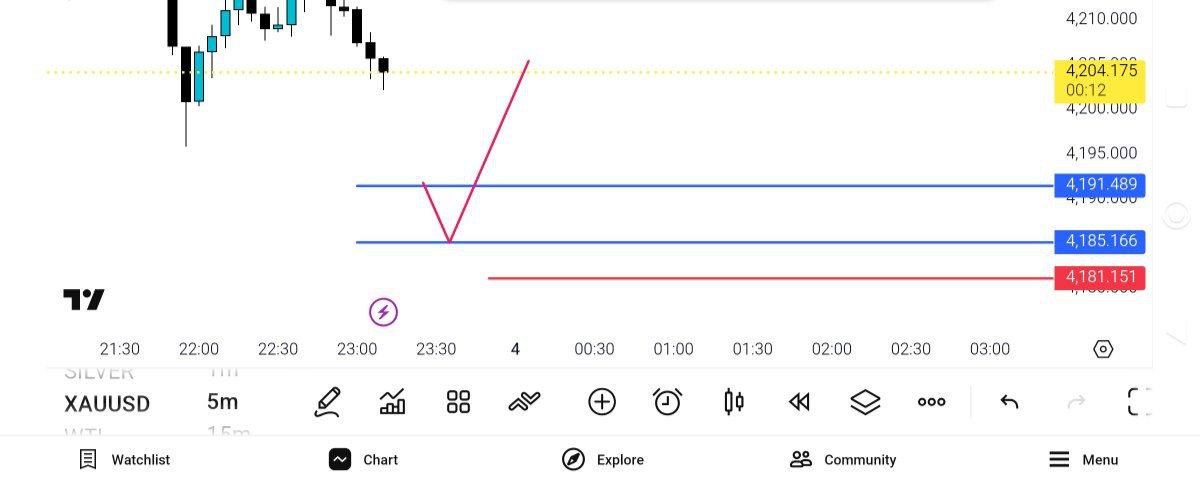Screen dimensions: 1200x484
Task: Open the layout grid icon
Action: click(x=458, y=402)
